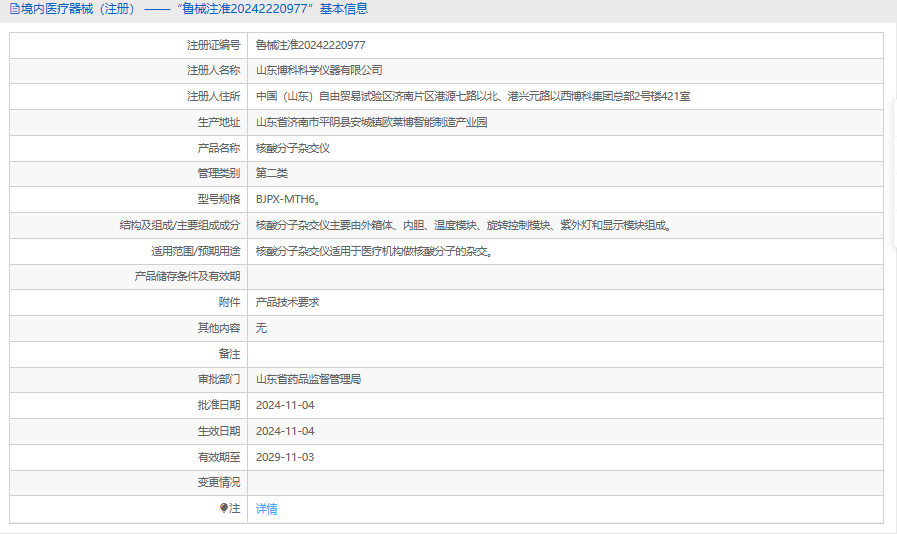Click the bulb icon next to 注
The image size is (897, 534).
click(224, 508)
